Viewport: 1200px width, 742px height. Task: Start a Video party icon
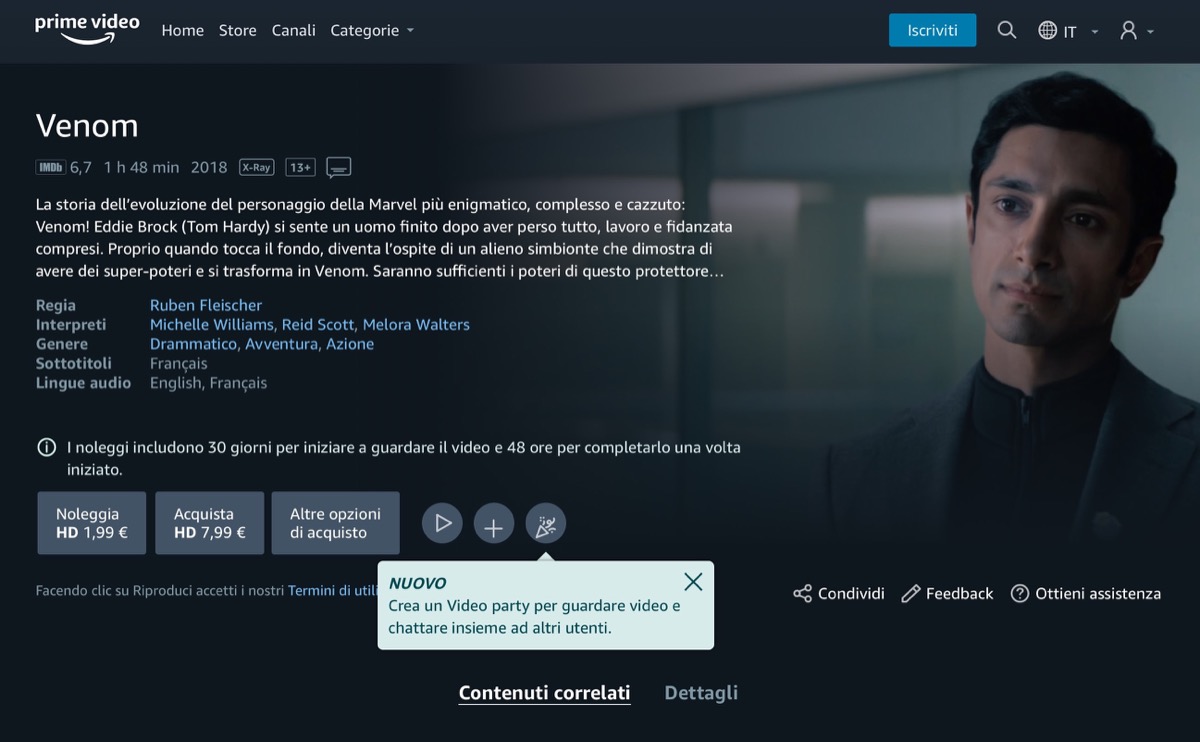(x=546, y=523)
